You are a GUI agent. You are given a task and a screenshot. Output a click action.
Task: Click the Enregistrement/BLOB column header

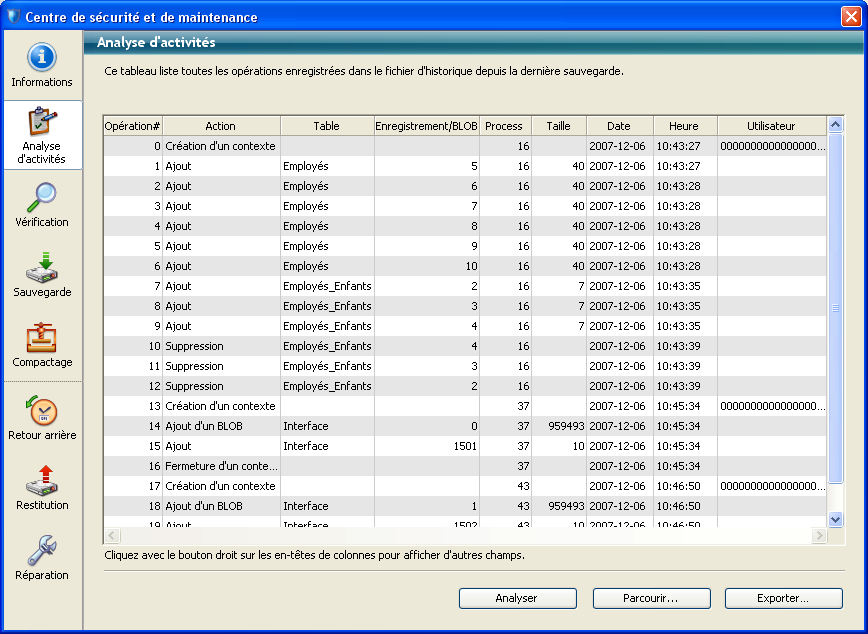coord(427,126)
